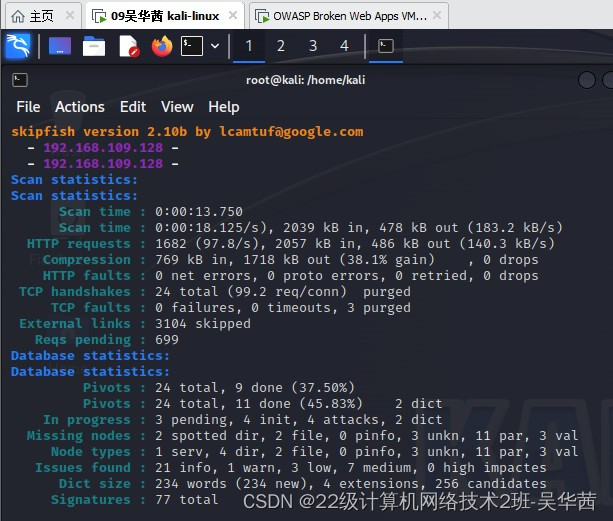Image resolution: width=613 pixels, height=521 pixels.
Task: Click Signatures value 77 total
Action: (x=187, y=500)
